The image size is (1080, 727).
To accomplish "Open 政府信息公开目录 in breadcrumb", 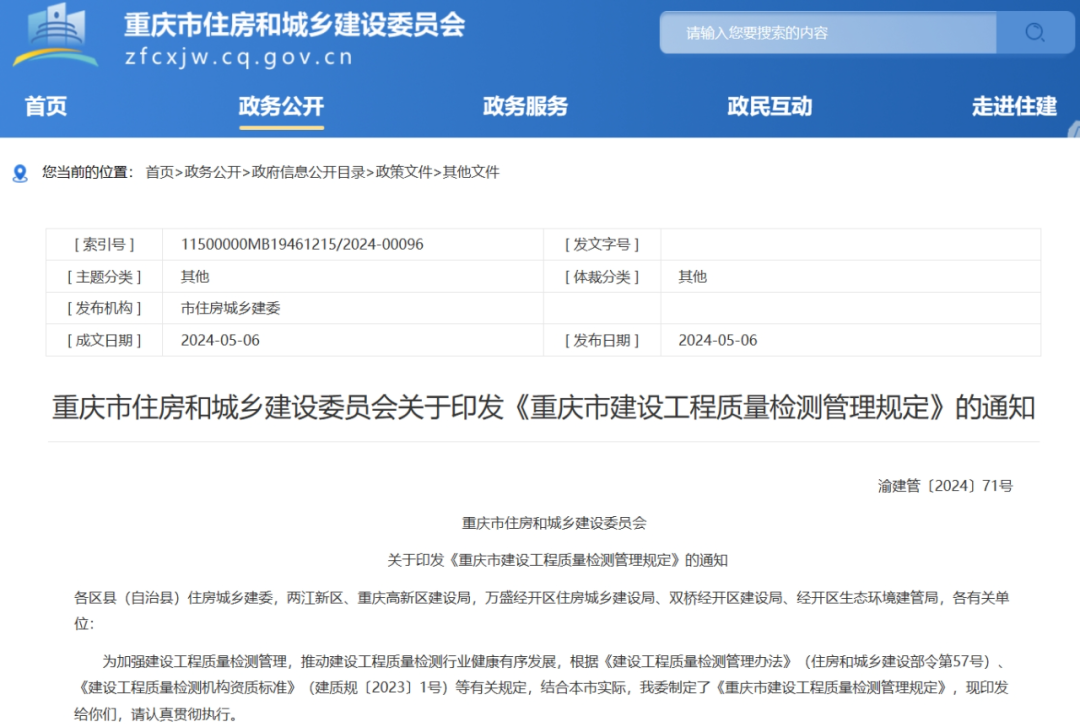I will click(x=308, y=172).
